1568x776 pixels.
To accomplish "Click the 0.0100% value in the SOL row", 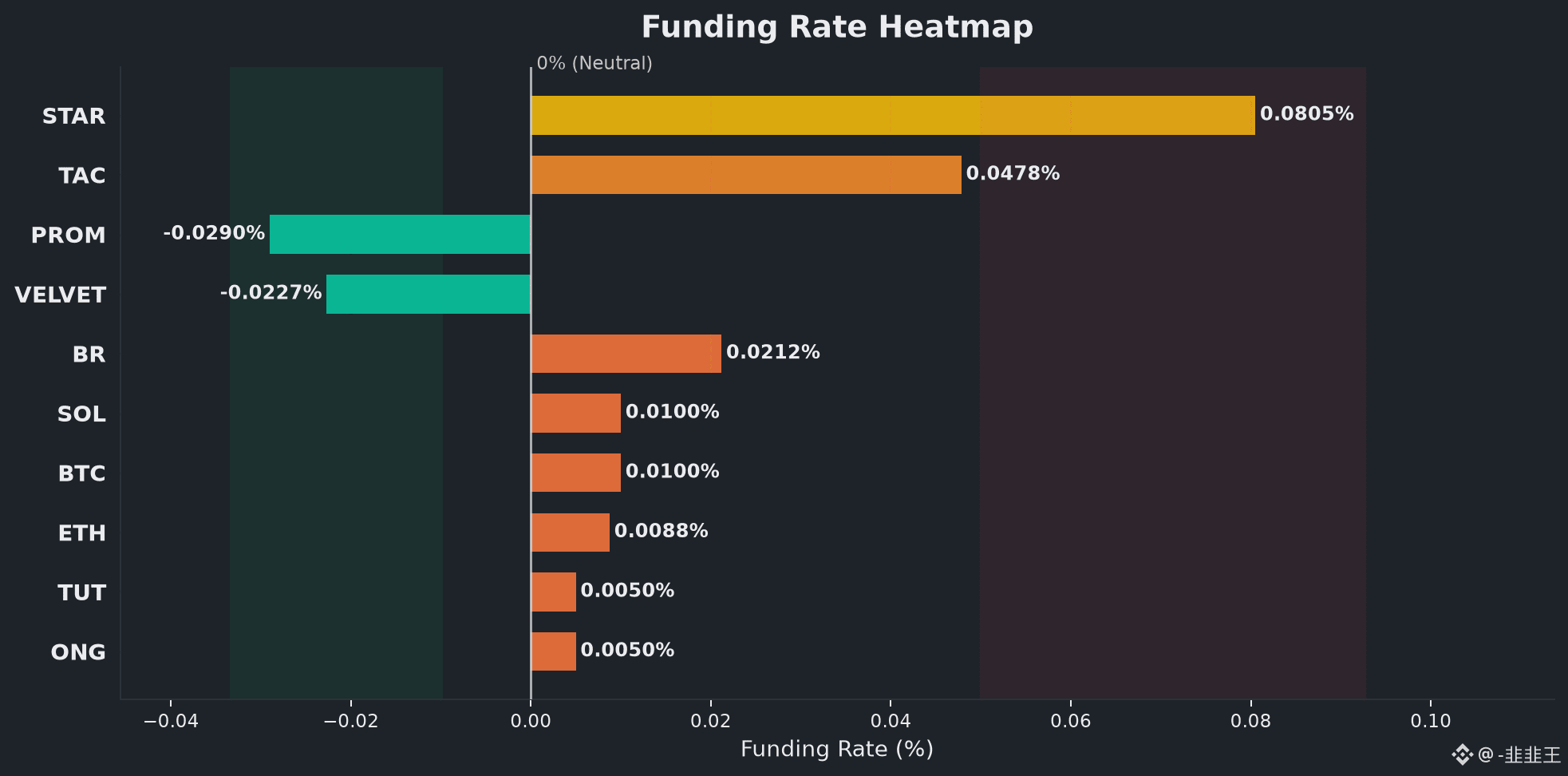I will click(x=673, y=412).
